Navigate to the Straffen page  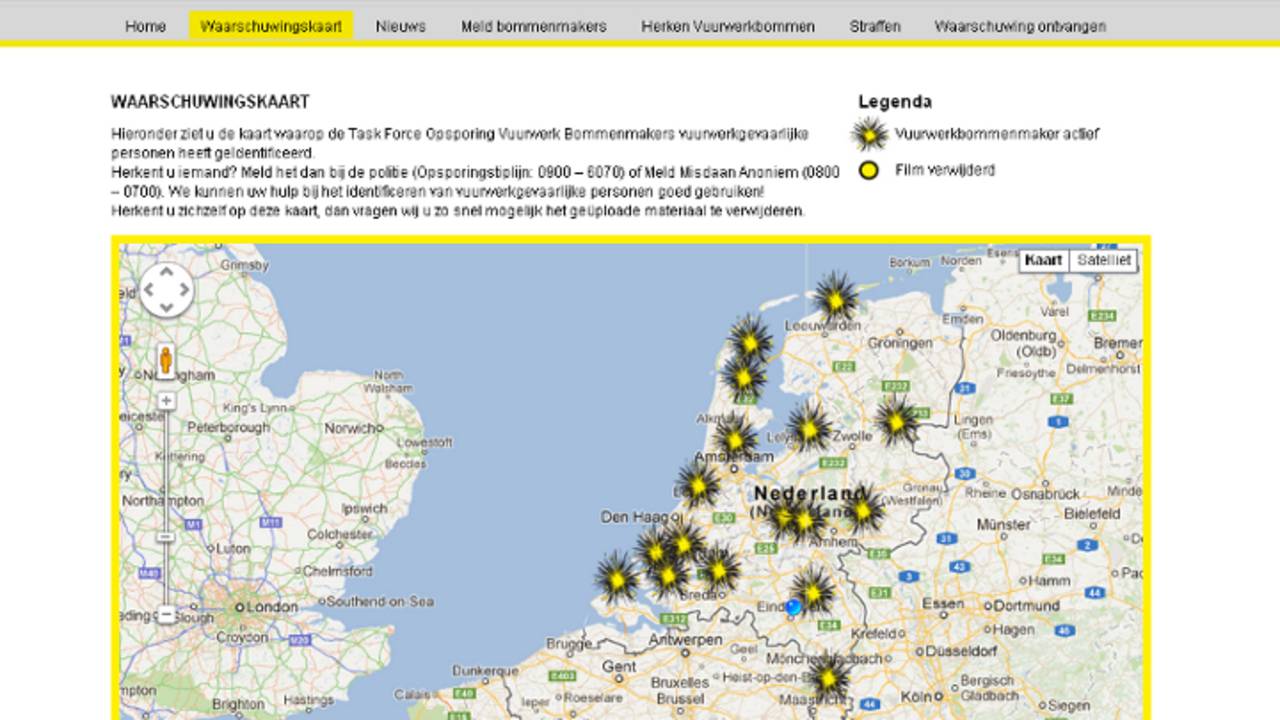pos(875,26)
